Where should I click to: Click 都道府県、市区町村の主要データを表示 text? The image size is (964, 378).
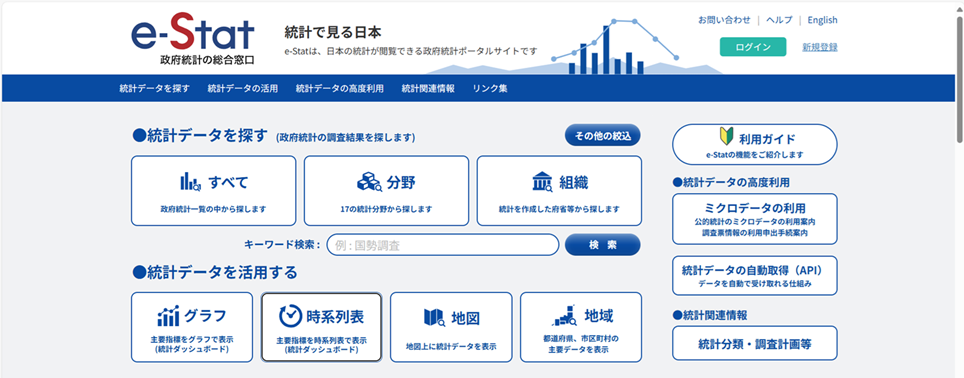[581, 344]
